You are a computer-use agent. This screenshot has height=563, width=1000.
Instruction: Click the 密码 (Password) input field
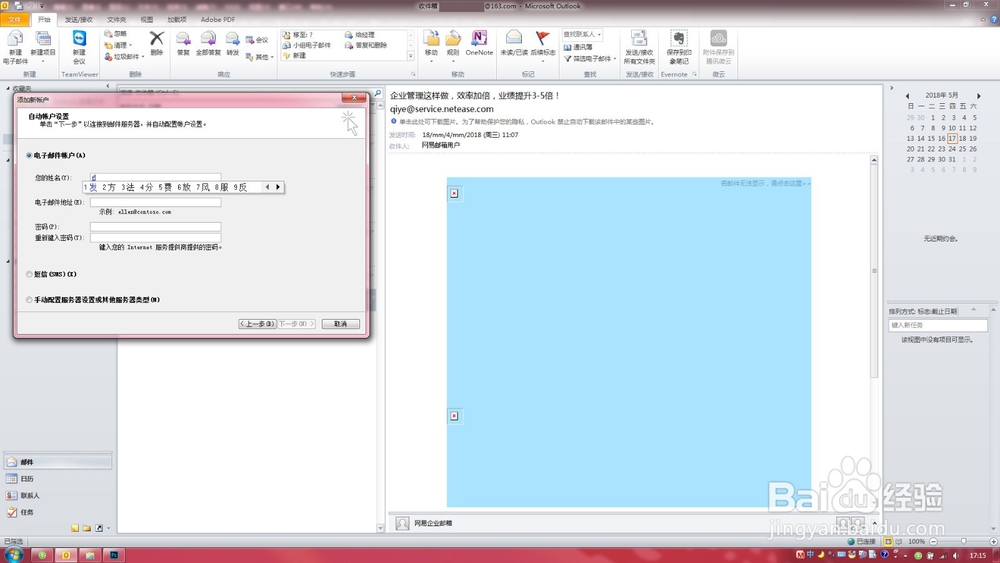[x=156, y=226]
